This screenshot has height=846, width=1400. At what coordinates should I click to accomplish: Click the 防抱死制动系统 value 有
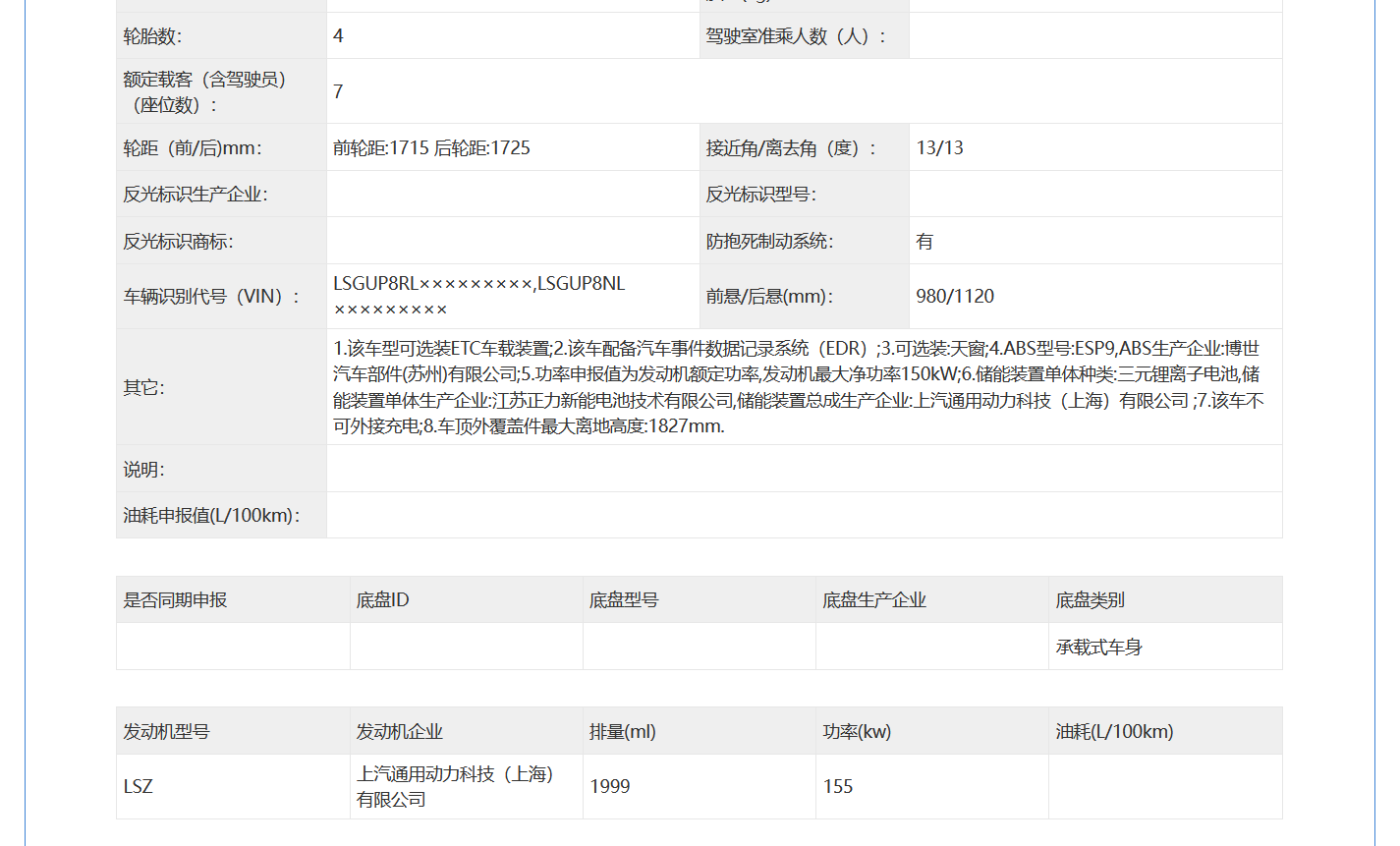click(x=924, y=242)
